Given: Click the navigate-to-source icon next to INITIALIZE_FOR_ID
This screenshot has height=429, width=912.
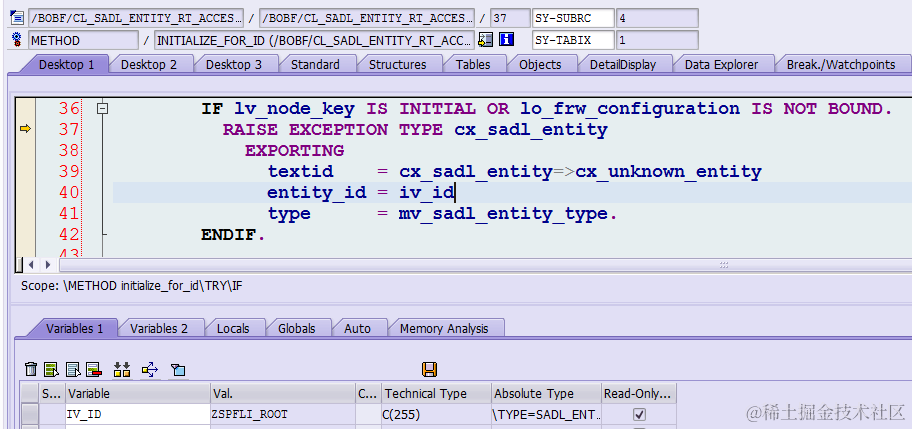Looking at the screenshot, I should click(x=485, y=40).
